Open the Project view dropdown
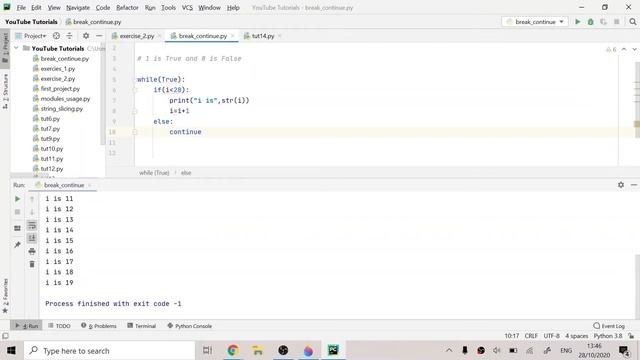 [x=31, y=36]
